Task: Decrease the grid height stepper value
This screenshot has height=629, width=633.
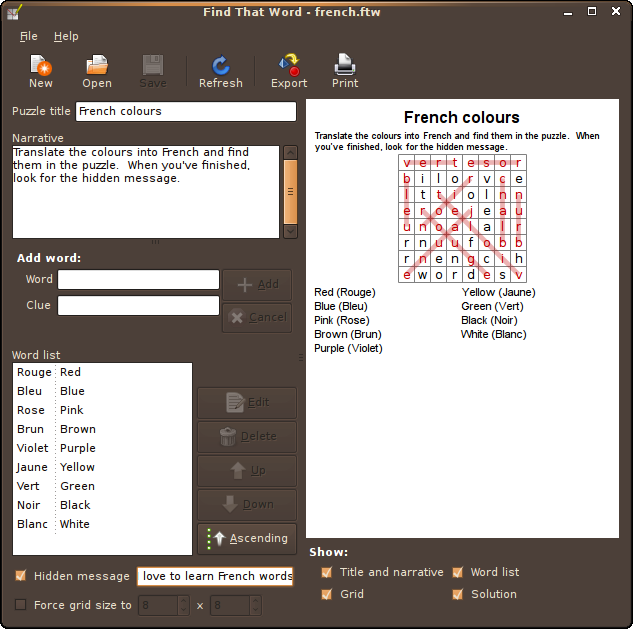Action: pyautogui.click(x=256, y=610)
